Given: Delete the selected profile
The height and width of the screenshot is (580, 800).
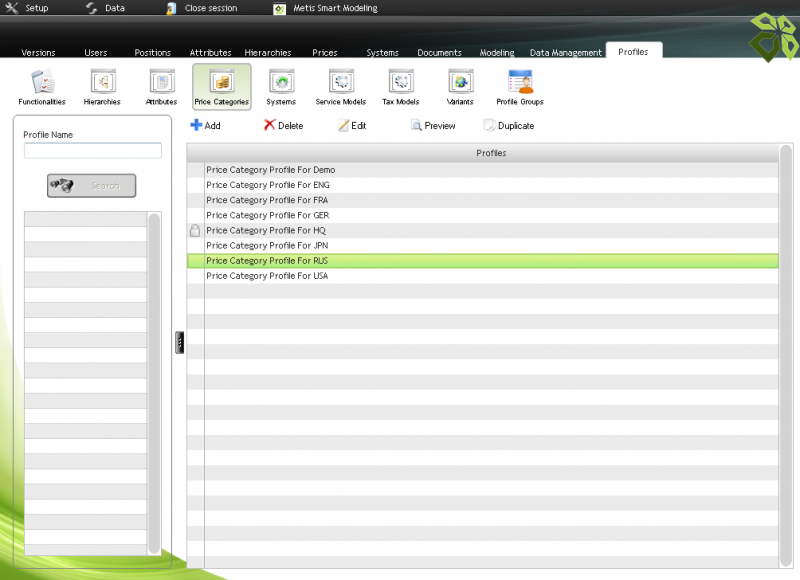Looking at the screenshot, I should 283,126.
